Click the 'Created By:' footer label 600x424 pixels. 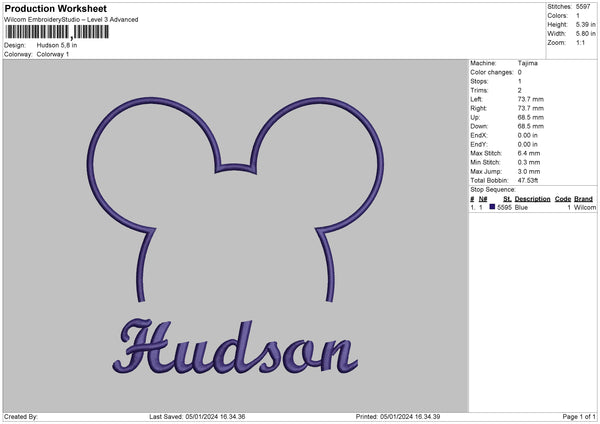21,416
